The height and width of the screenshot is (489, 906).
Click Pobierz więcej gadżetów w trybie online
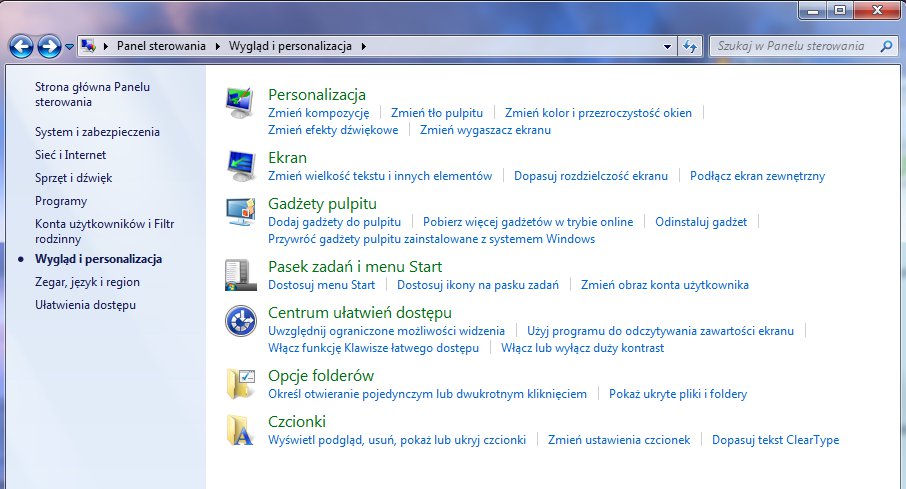click(x=528, y=222)
